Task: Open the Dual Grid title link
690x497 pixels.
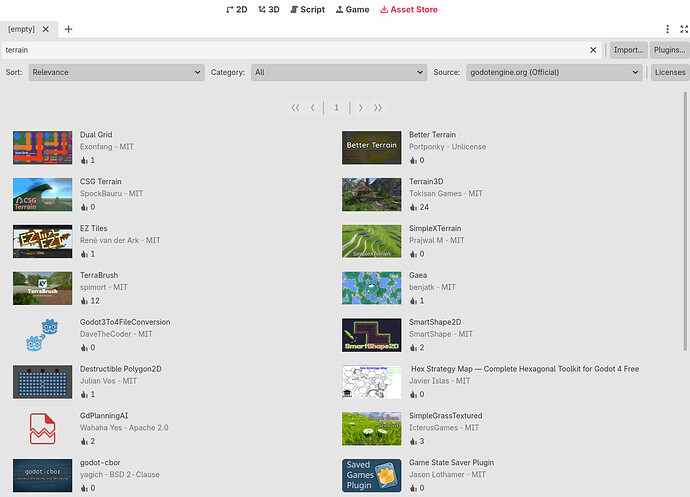Action: coord(96,135)
